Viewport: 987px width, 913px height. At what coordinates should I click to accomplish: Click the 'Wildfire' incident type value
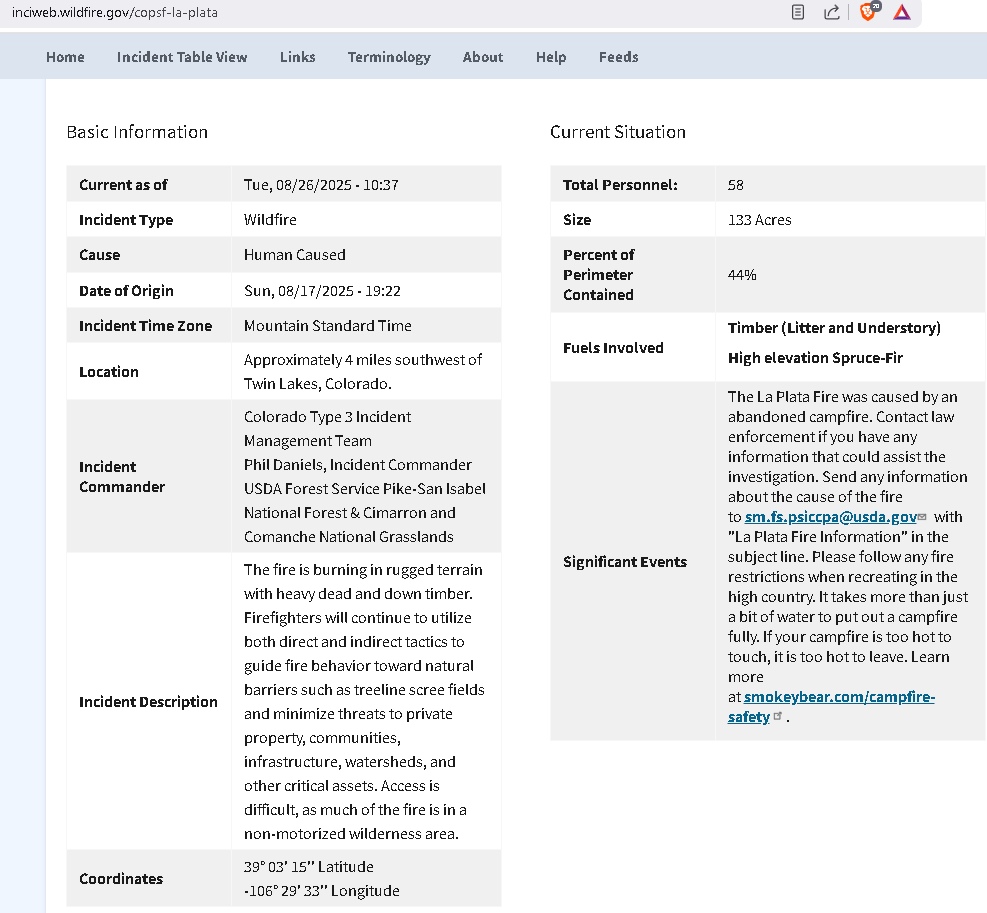(x=270, y=220)
